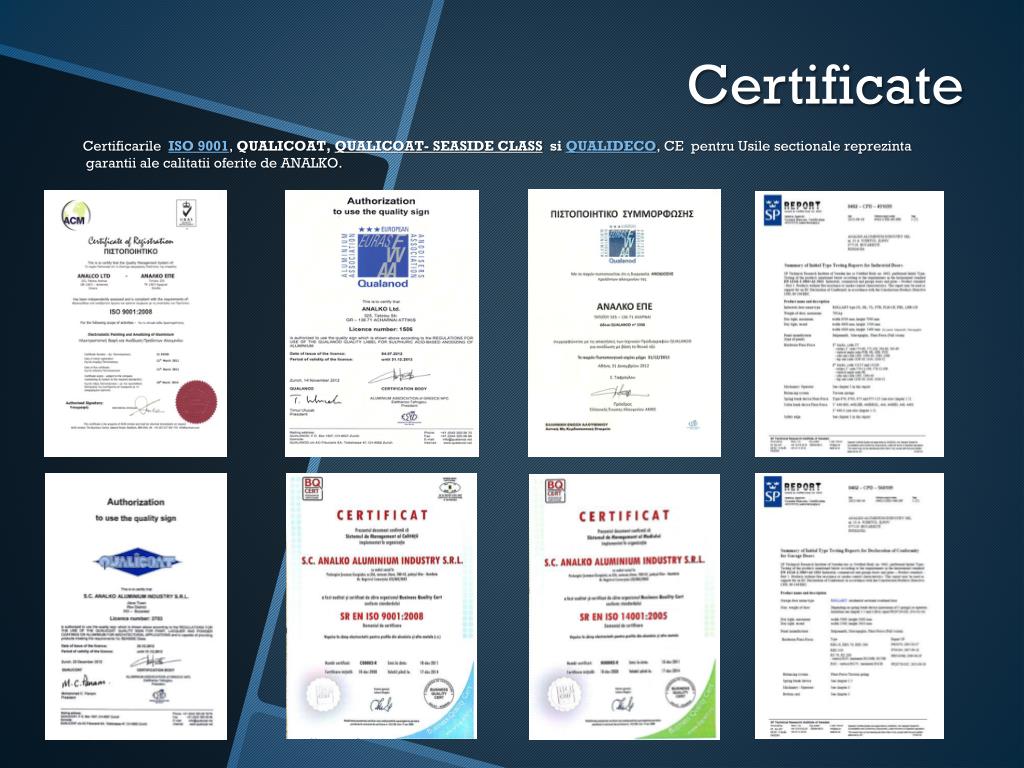Click the Certificate slide title
Image resolution: width=1024 pixels, height=768 pixels.
(x=825, y=85)
